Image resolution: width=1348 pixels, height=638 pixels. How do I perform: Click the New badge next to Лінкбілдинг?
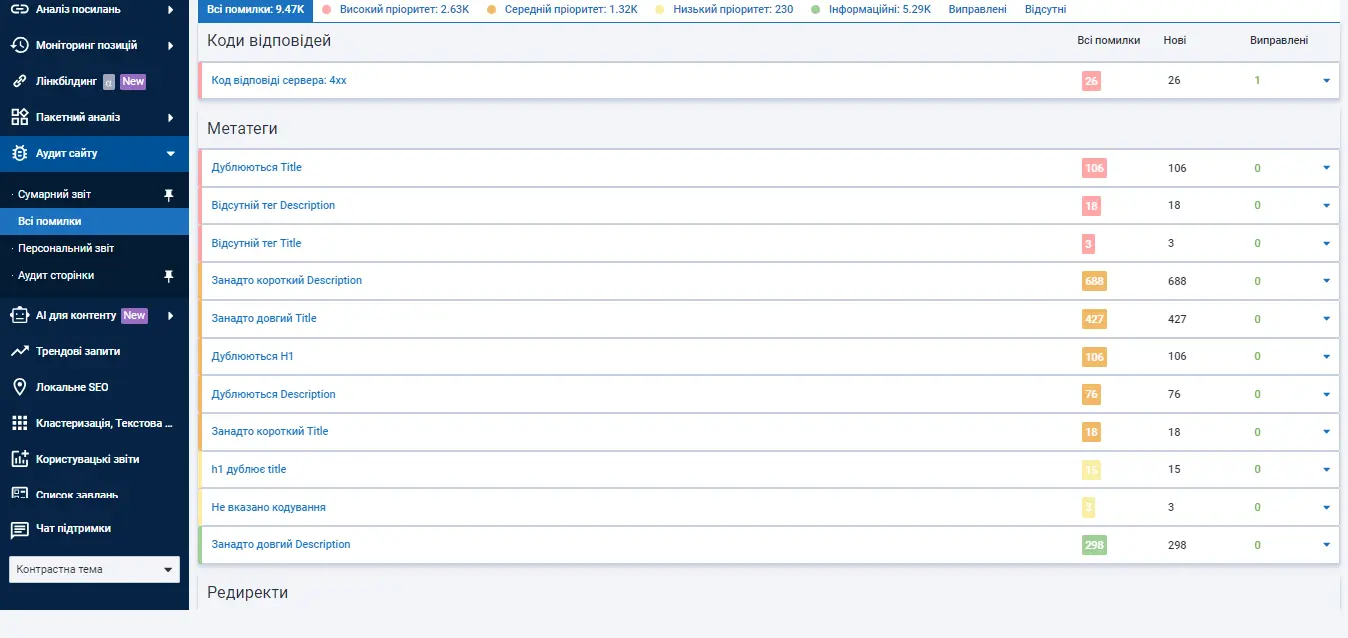133,81
